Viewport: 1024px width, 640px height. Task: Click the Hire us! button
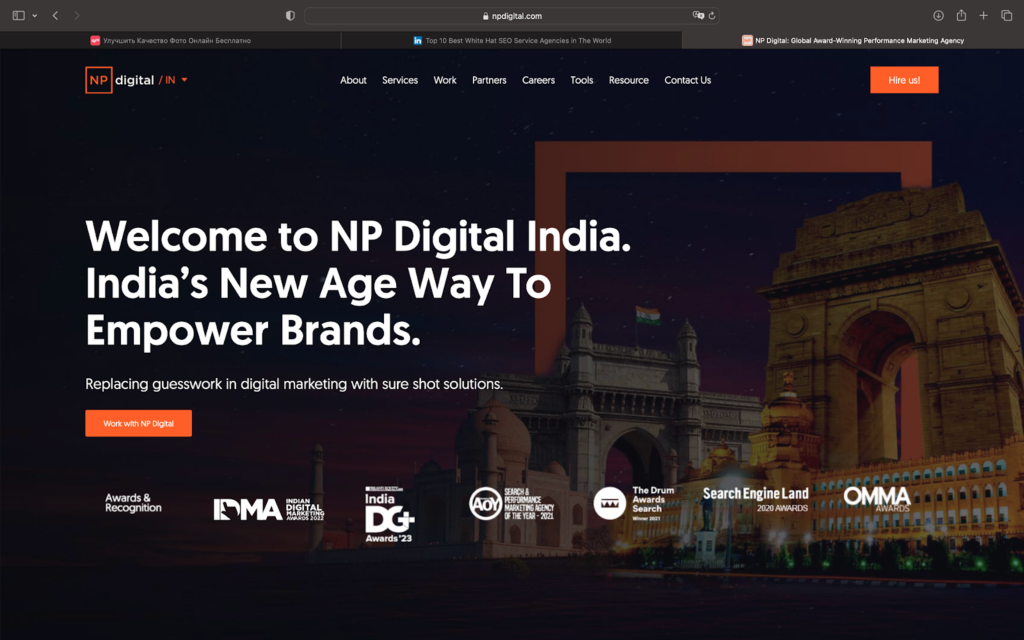pyautogui.click(x=904, y=80)
